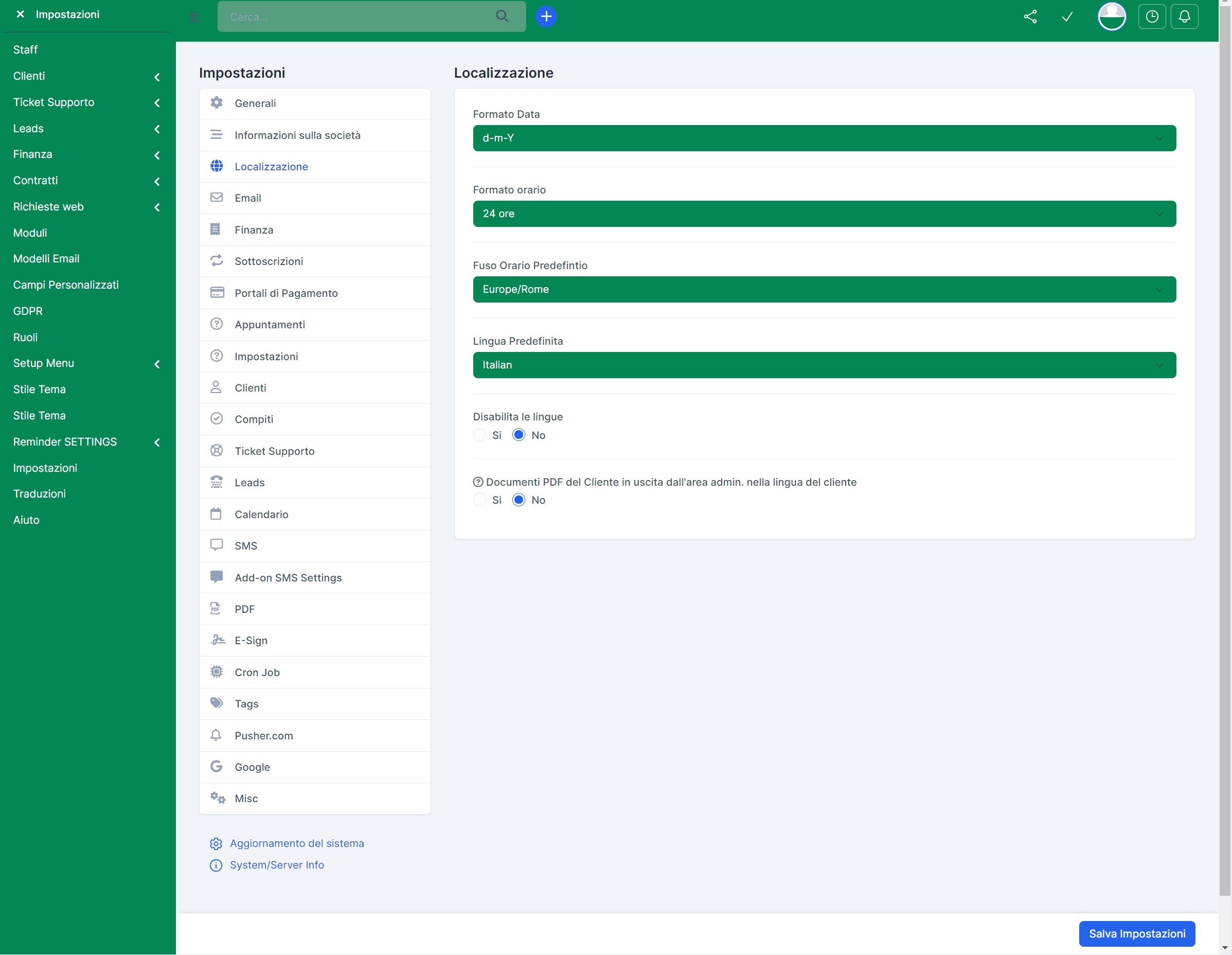Select Si for Disabilita le lingue
The width and height of the screenshot is (1232, 955).
(479, 435)
